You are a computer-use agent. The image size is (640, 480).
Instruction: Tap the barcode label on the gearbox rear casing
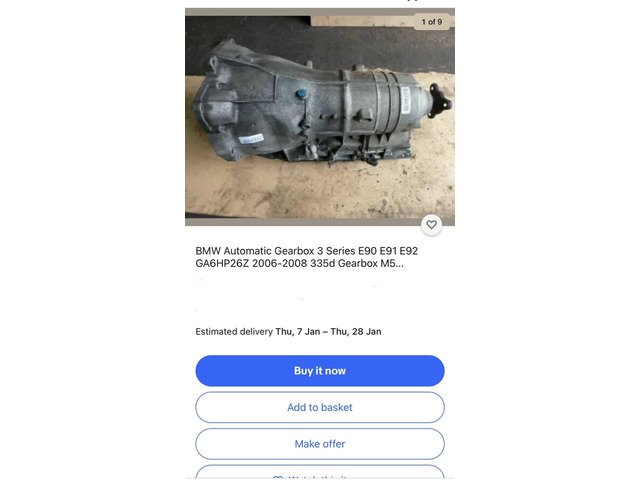click(x=406, y=100)
